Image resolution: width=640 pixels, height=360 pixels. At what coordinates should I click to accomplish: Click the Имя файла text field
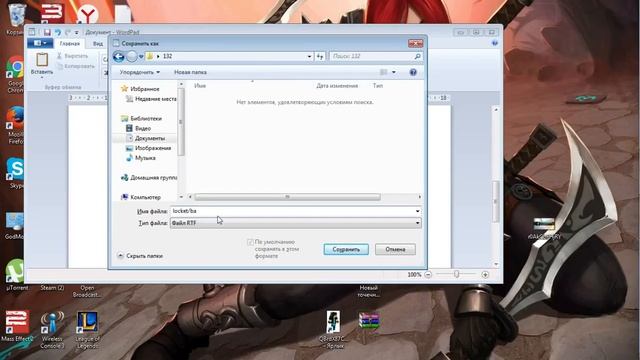[292, 211]
